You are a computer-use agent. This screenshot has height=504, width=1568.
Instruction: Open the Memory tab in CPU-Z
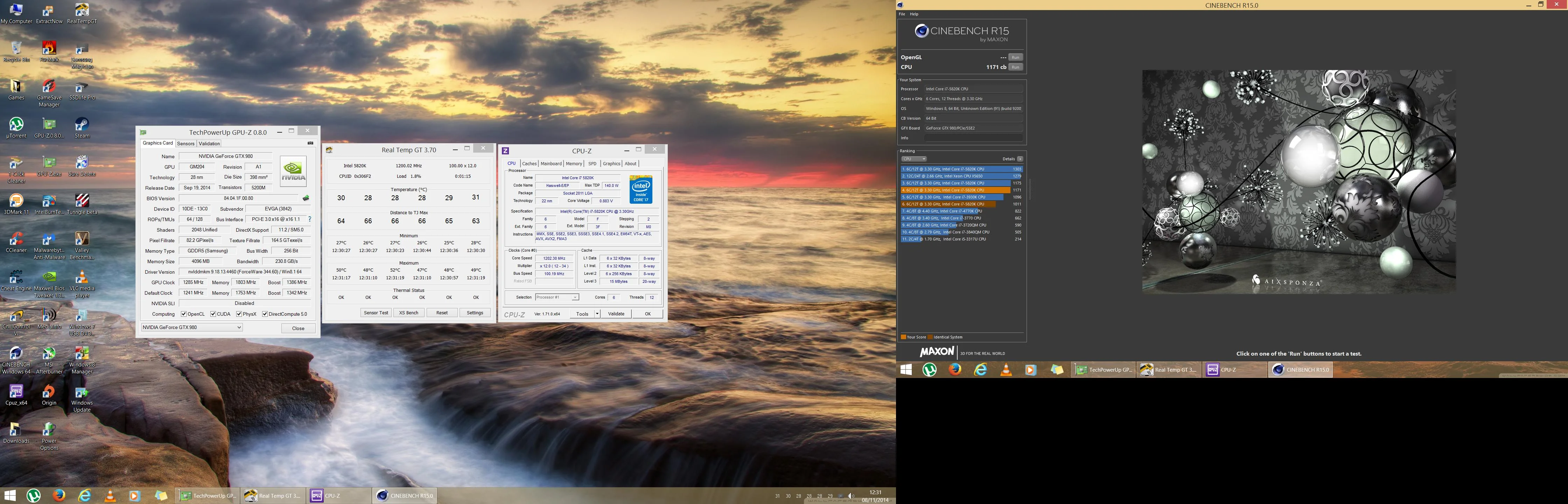(573, 164)
